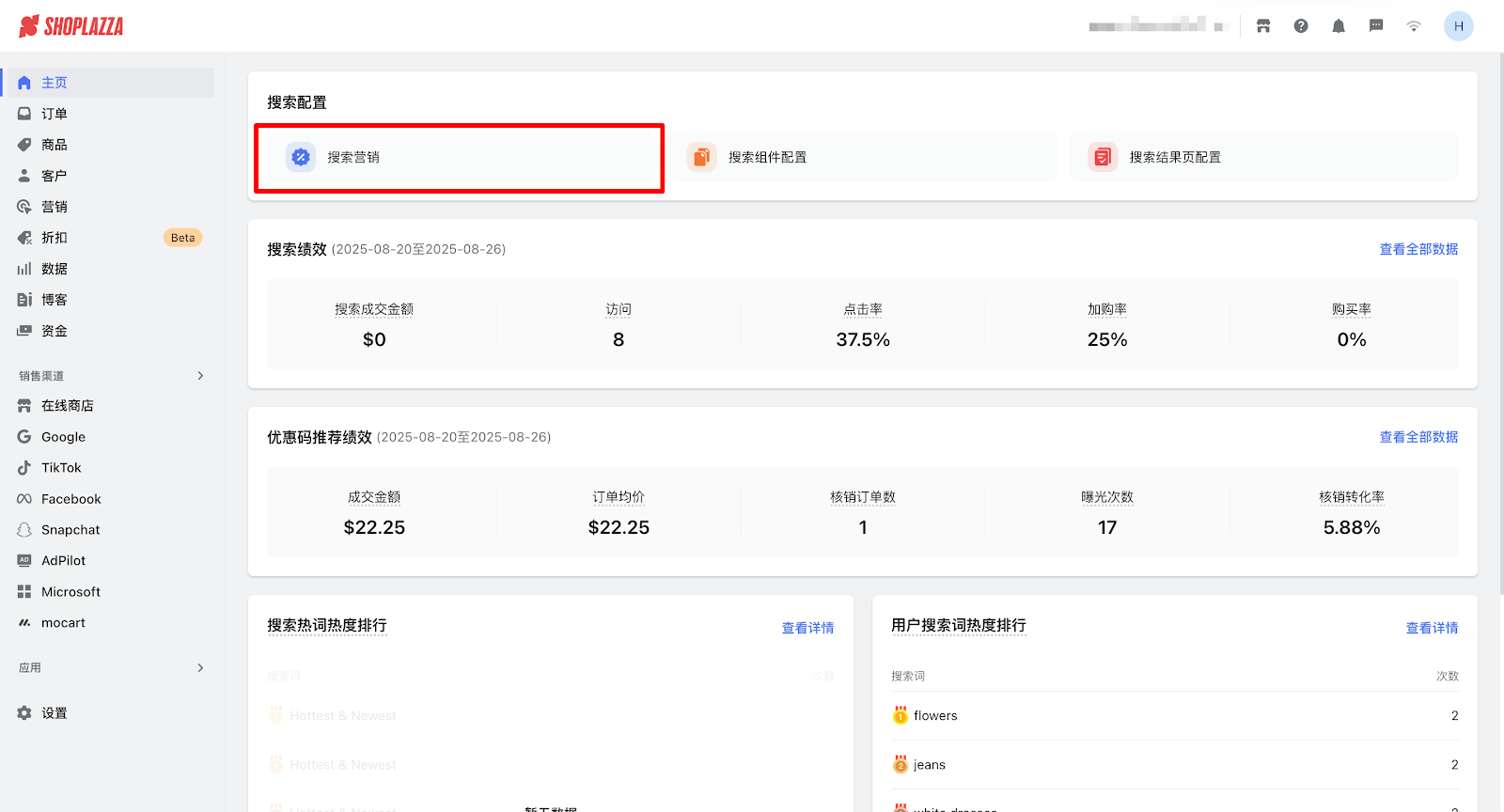Click the 5.88% conversion rate value
This screenshot has width=1504, height=812.
(x=1352, y=527)
